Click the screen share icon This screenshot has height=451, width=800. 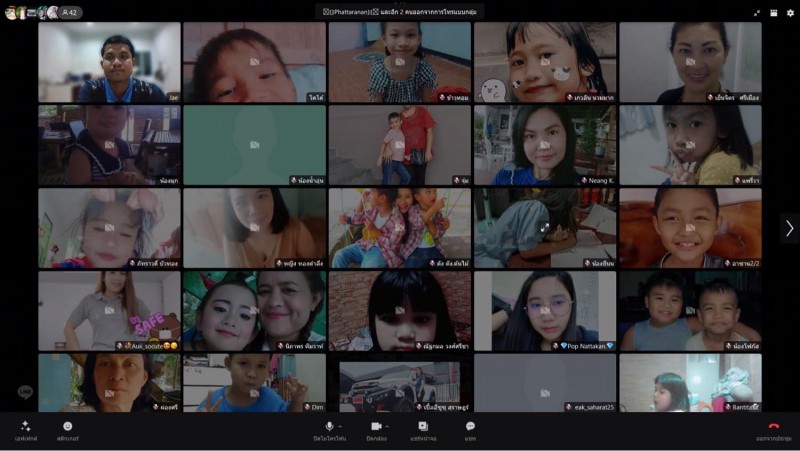423,427
